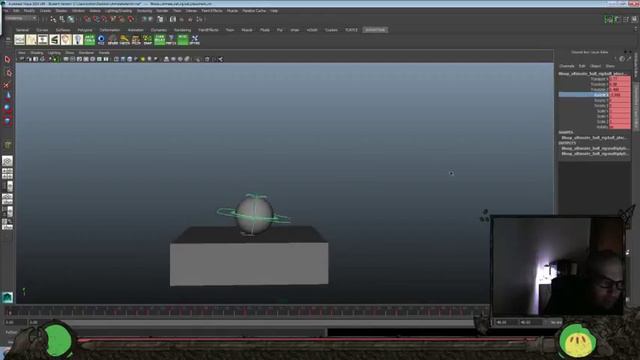Screen dimensions: 640x360
Task: Open the menu set dropdown
Action: [x=20, y=18]
